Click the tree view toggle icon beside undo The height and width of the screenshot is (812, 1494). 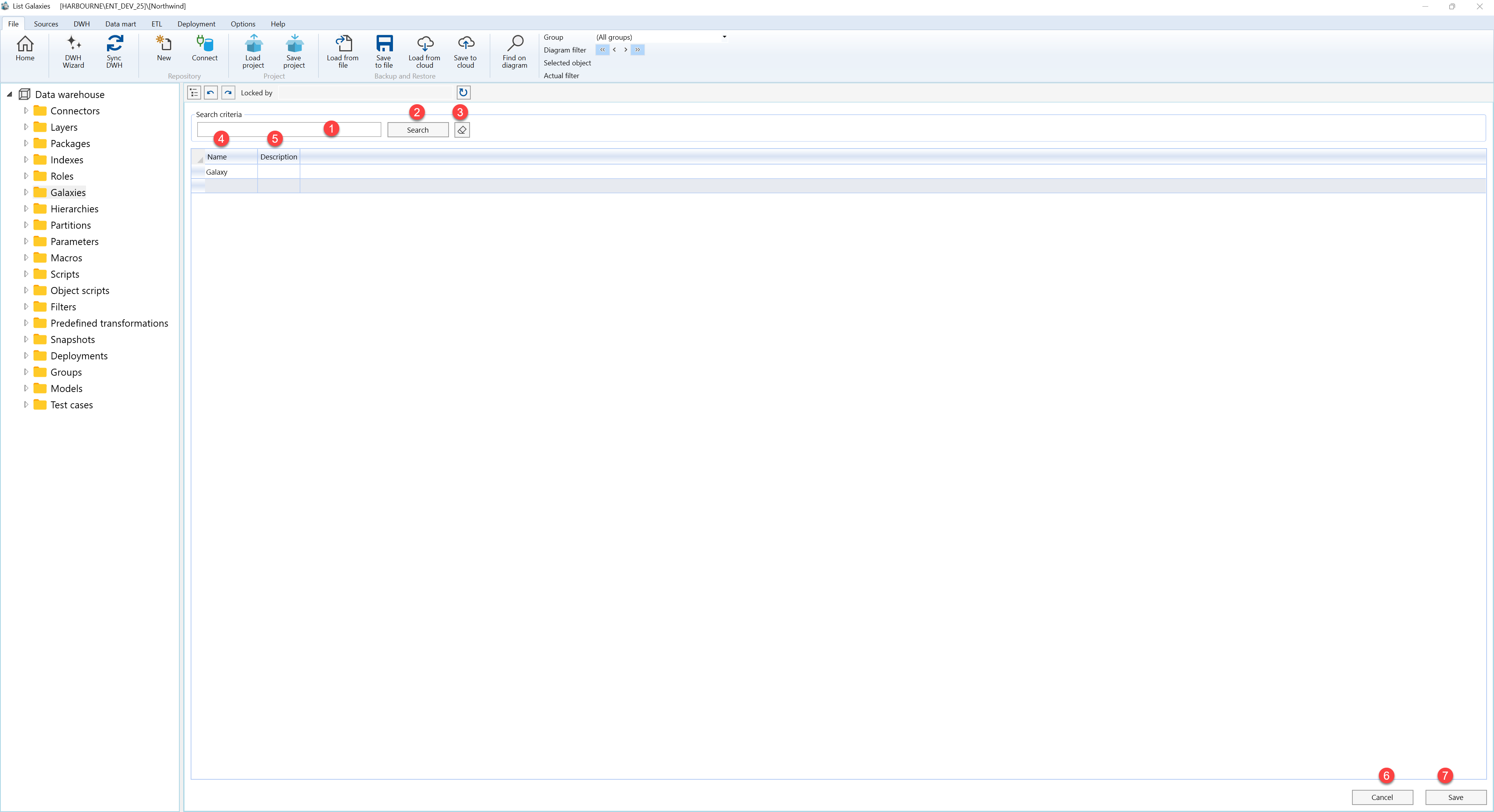(194, 93)
